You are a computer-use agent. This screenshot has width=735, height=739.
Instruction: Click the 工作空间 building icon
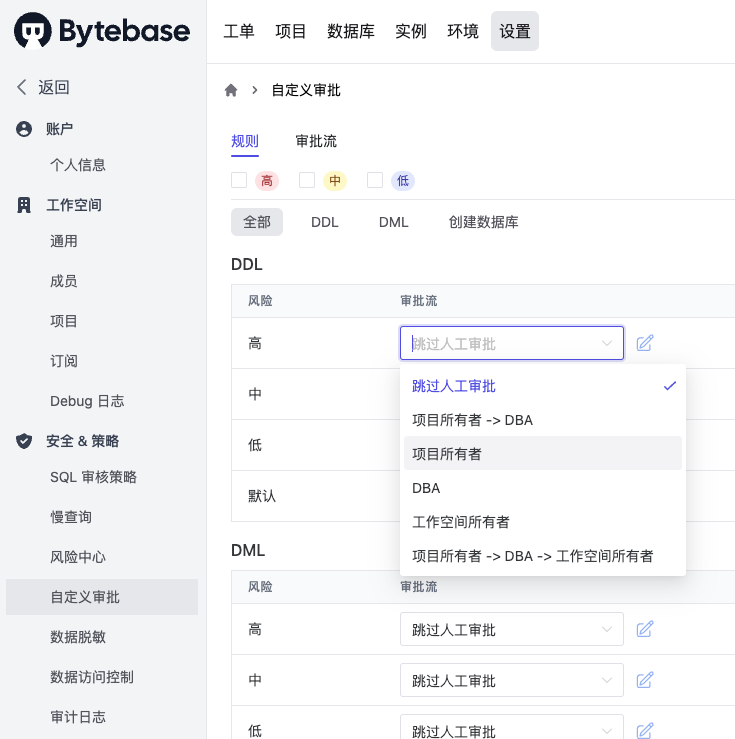click(x=24, y=205)
